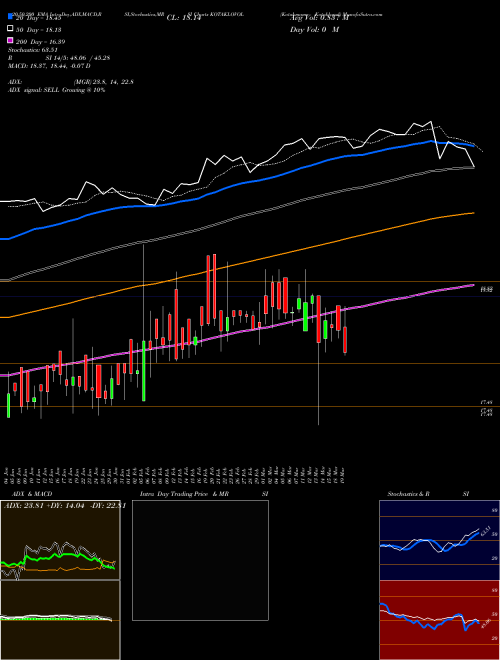Click the 'ADX: 23.81 +DY: 14.04 -DY: 22.81' readout
The width and height of the screenshot is (500, 660).
click(x=65, y=506)
